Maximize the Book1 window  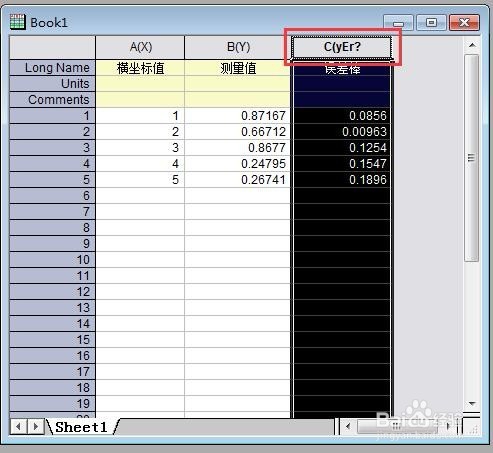coord(431,23)
